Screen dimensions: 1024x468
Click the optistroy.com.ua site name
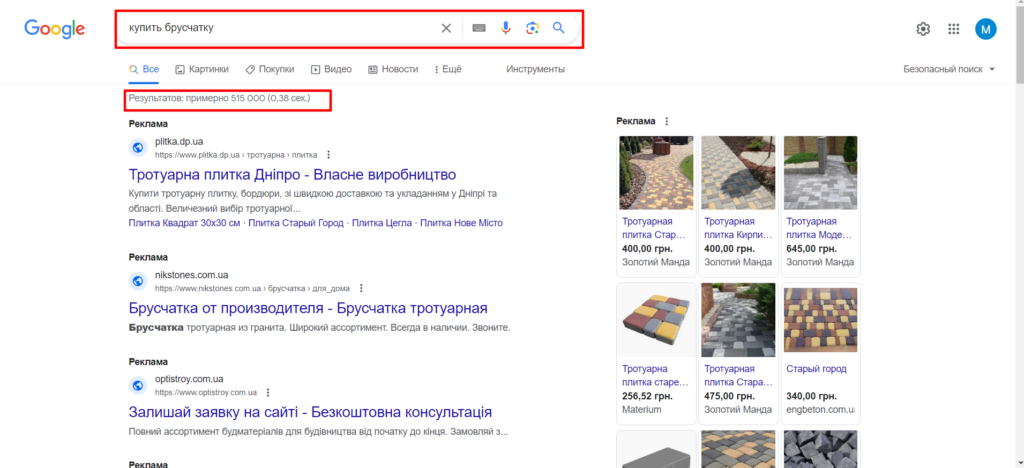(189, 379)
